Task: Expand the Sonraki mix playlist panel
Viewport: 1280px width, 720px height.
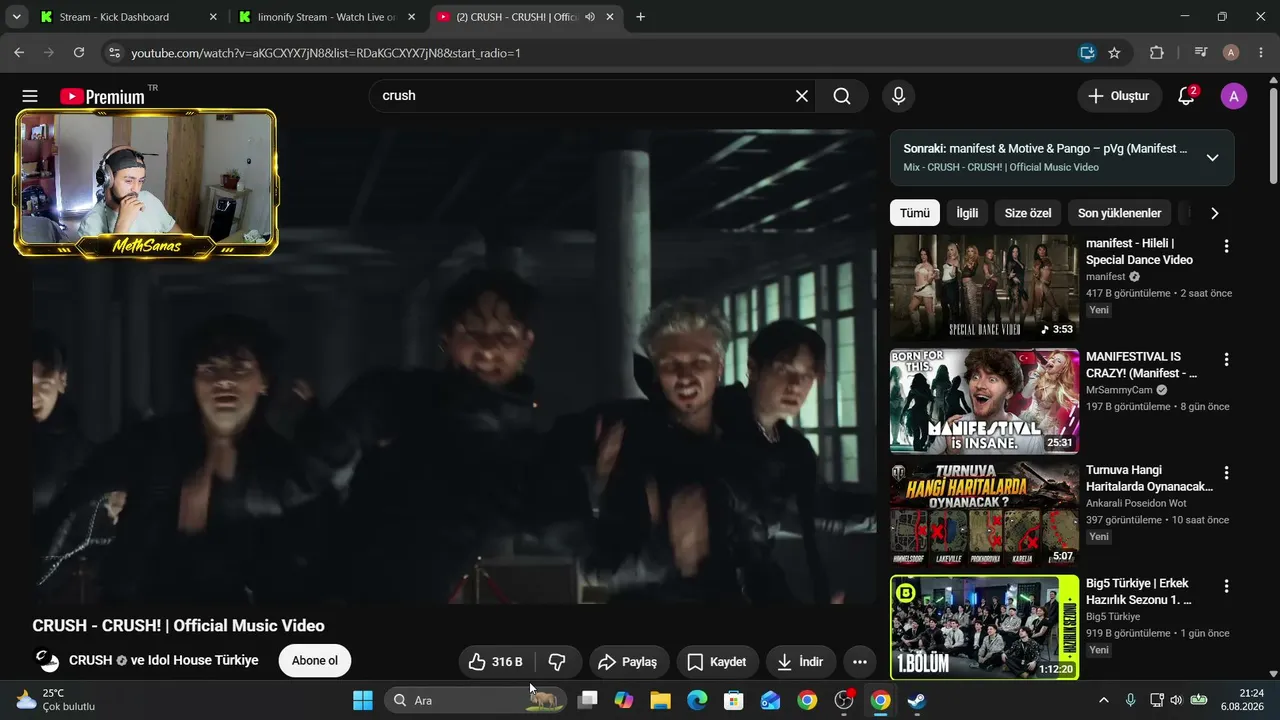Action: tap(1212, 157)
